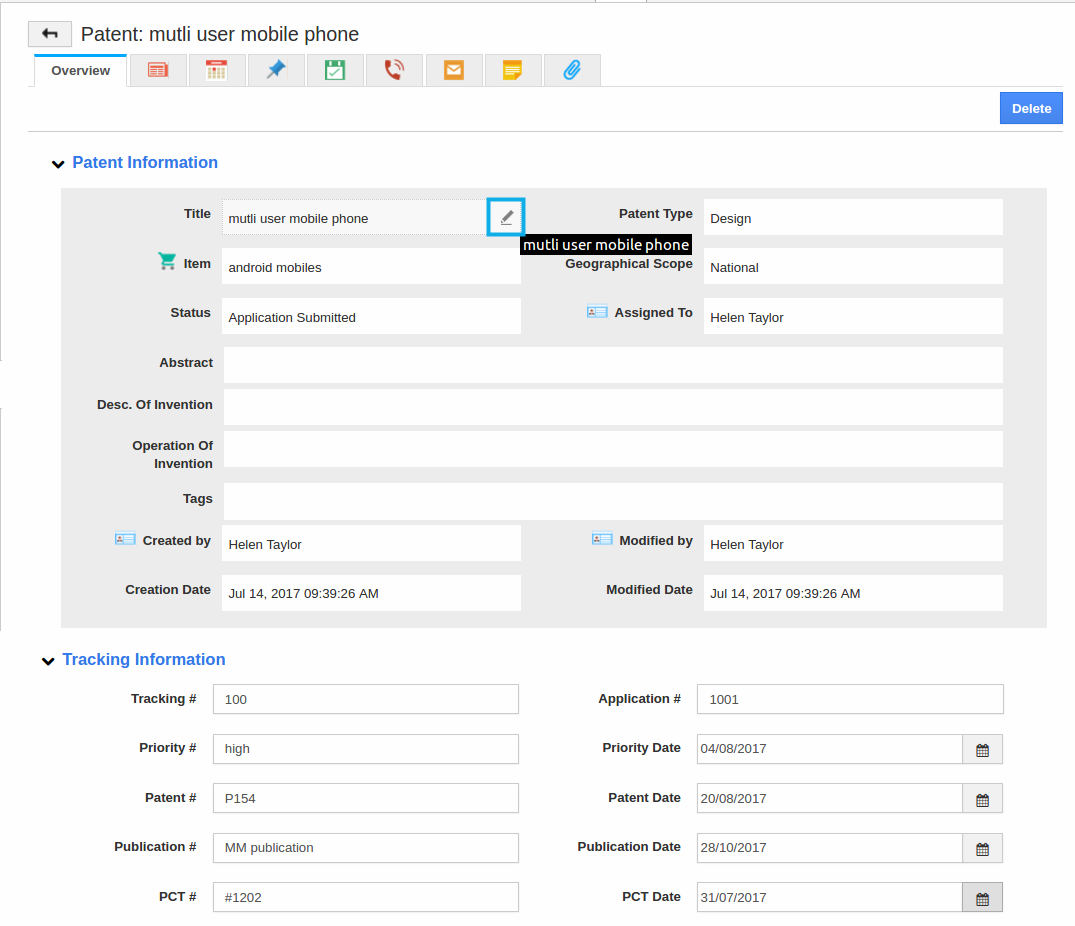Click the Modified by contact card icon
The width and height of the screenshot is (1075, 926).
coord(602,539)
